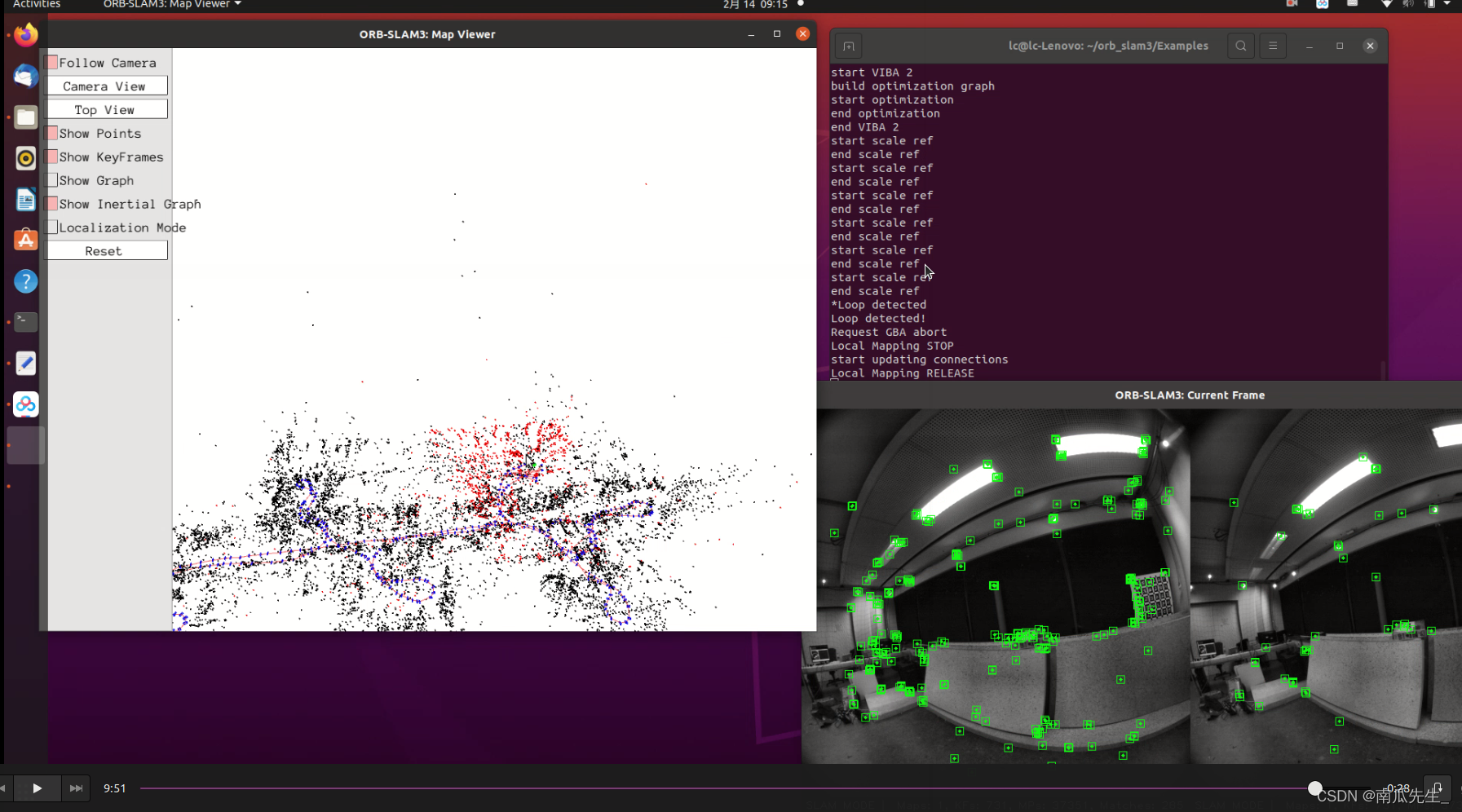Click the Baidu cloud tray icon in the top bar

click(1323, 4)
